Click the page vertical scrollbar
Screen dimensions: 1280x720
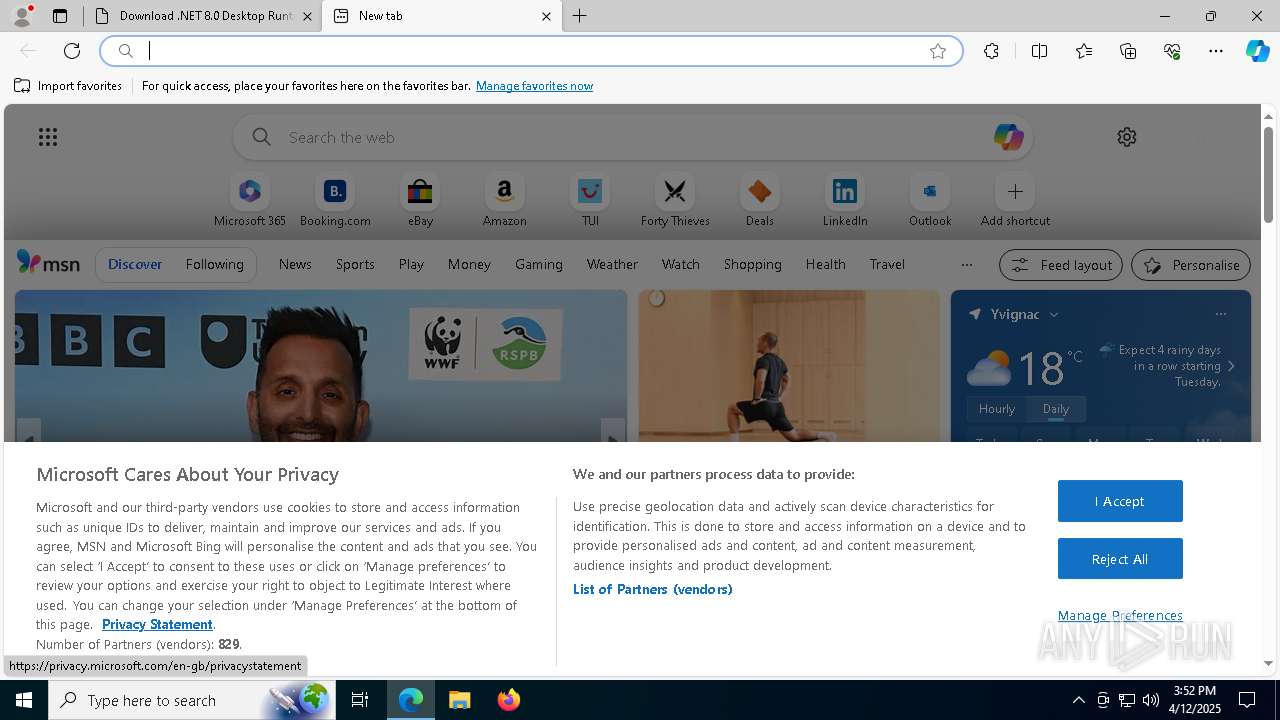point(1268,175)
